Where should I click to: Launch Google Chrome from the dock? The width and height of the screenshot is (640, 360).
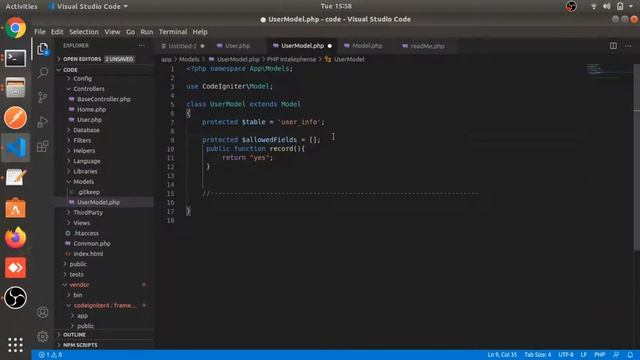click(x=16, y=28)
